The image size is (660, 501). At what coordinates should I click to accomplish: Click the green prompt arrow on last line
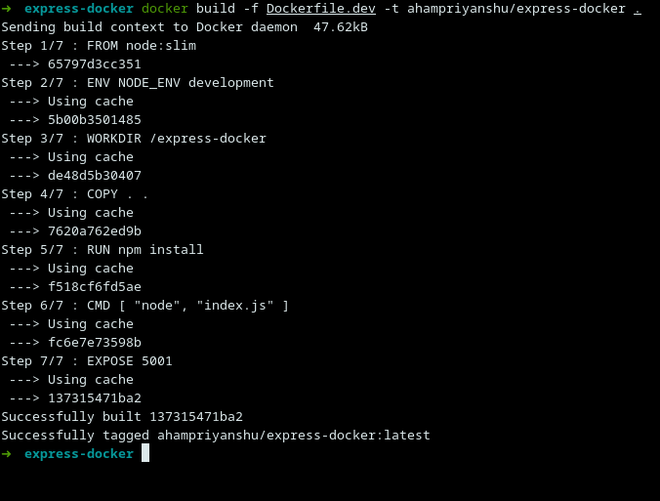[6, 454]
